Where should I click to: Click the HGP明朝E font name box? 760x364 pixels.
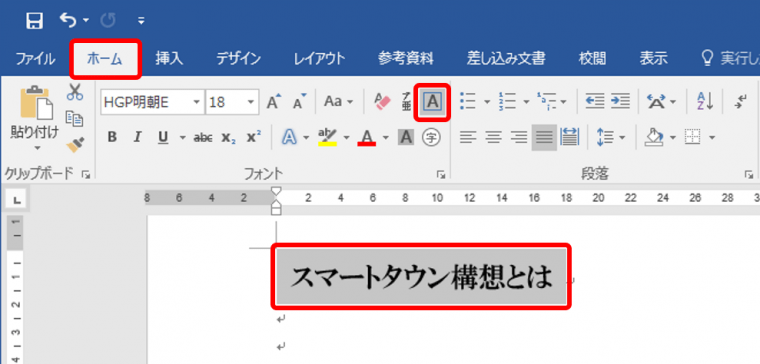[x=146, y=102]
